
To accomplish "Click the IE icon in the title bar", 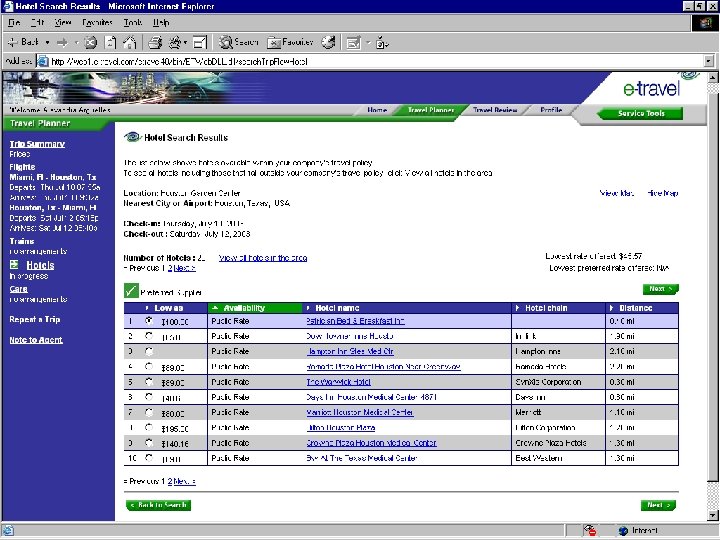I will click(7, 6).
